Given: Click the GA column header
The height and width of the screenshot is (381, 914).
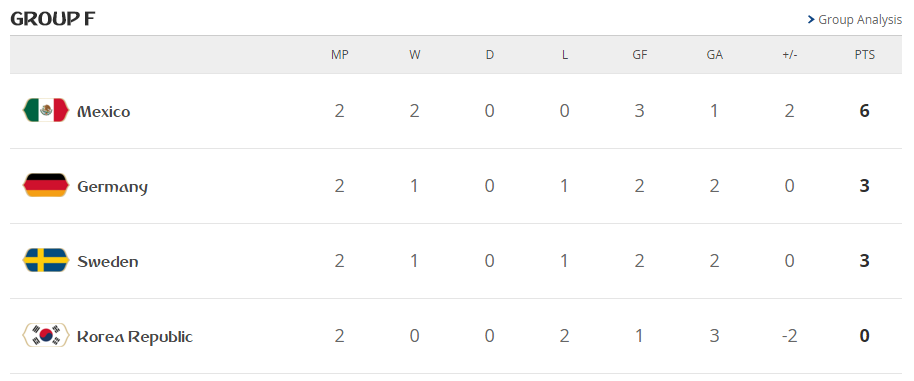Looking at the screenshot, I should (x=714, y=55).
